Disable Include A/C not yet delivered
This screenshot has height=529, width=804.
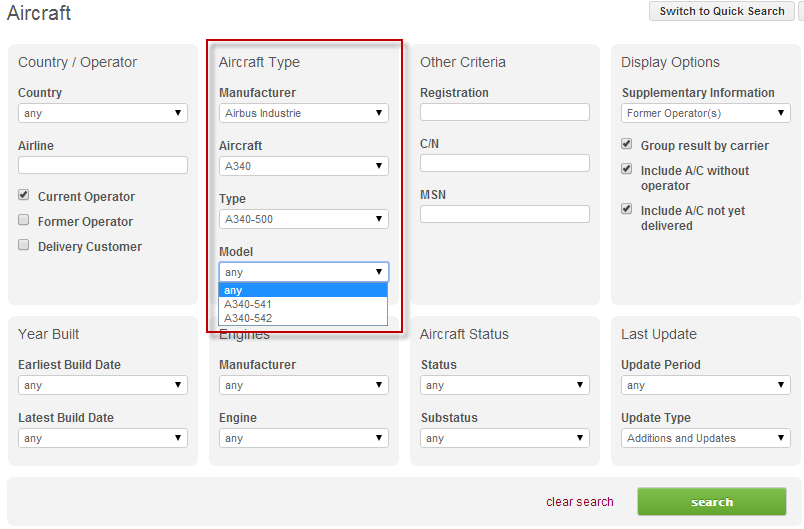(627, 210)
